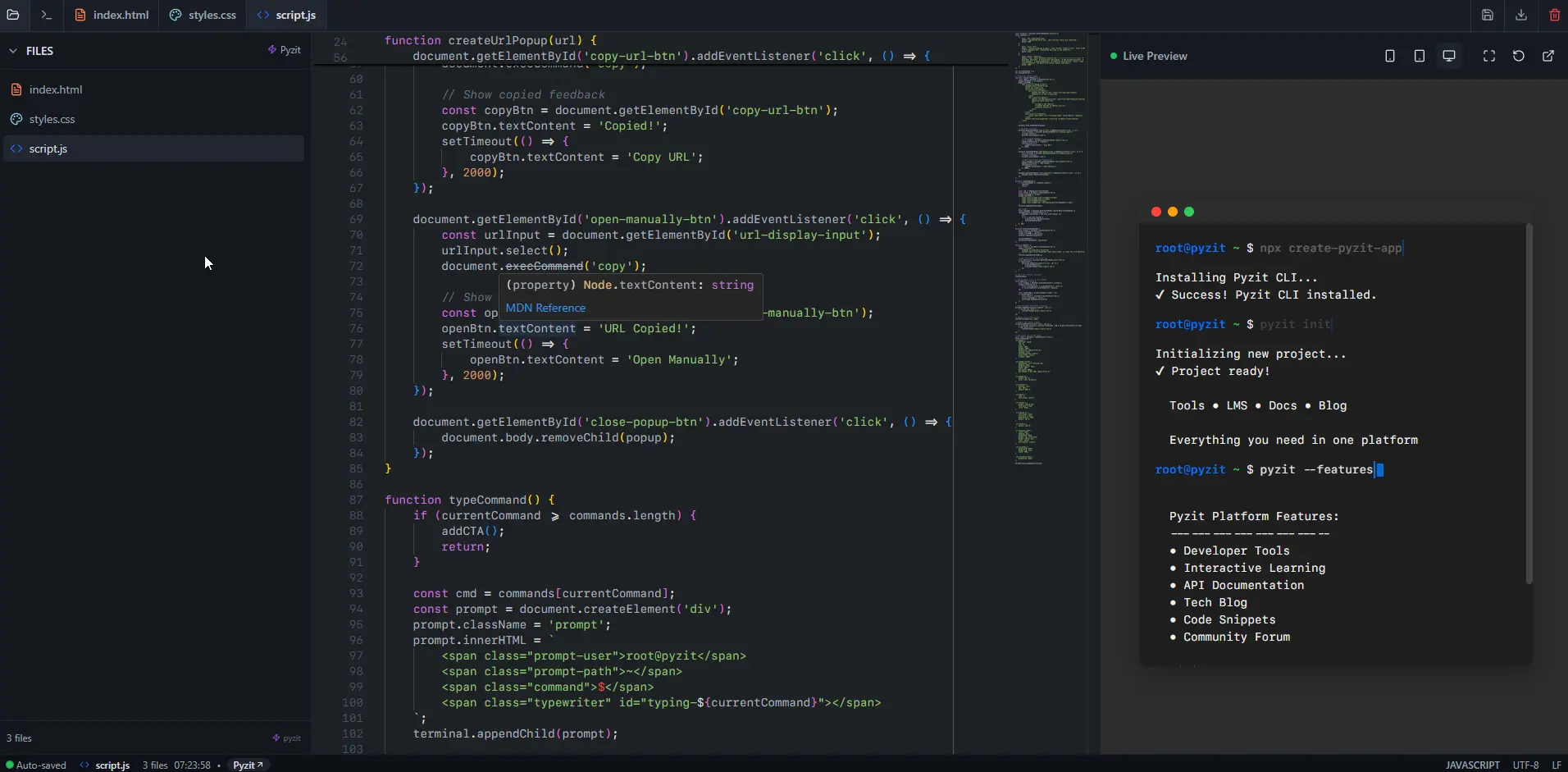Click line number 87 in gutter
1568x772 pixels.
356,500
